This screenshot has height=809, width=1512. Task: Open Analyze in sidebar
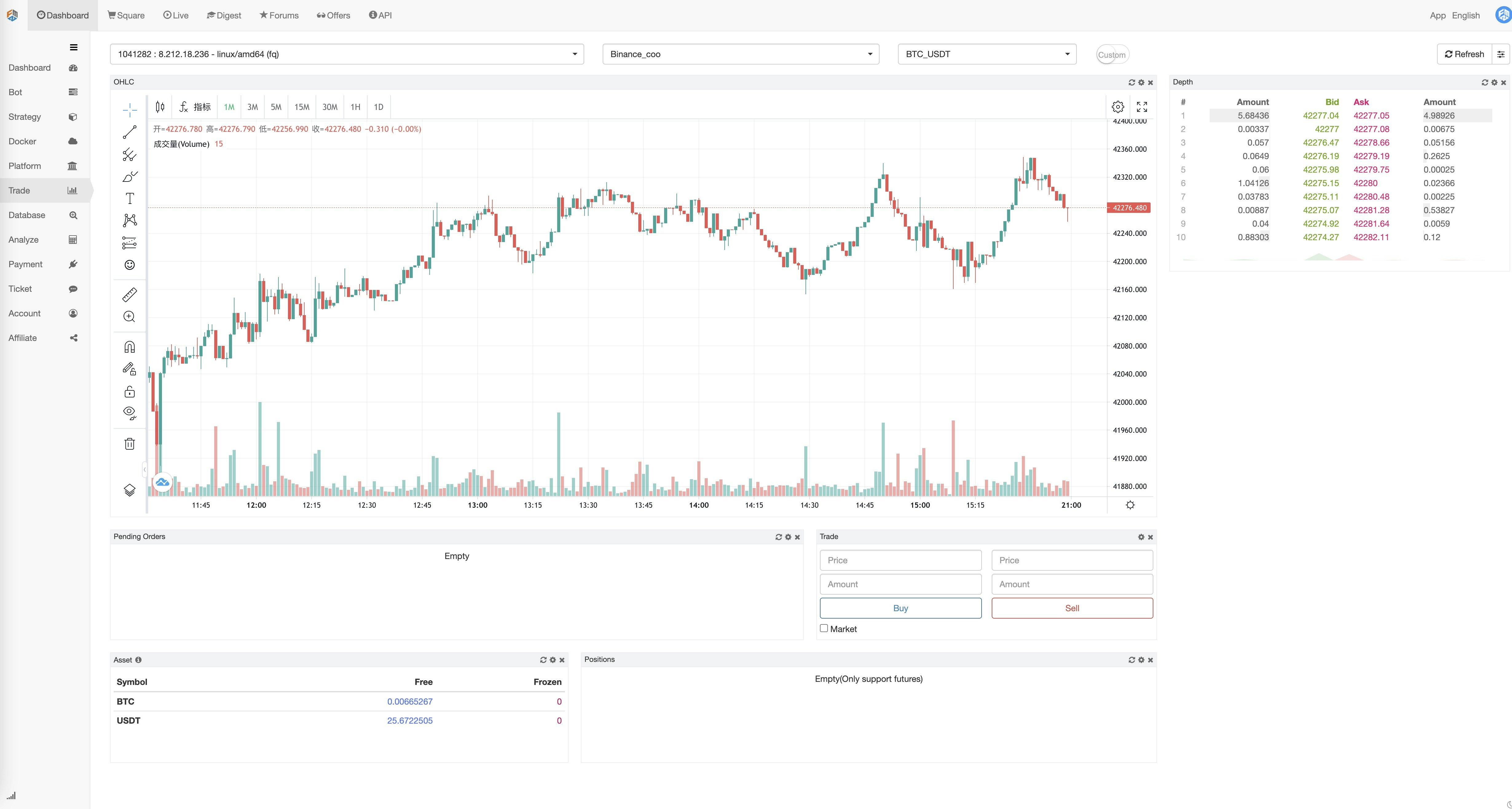point(45,240)
